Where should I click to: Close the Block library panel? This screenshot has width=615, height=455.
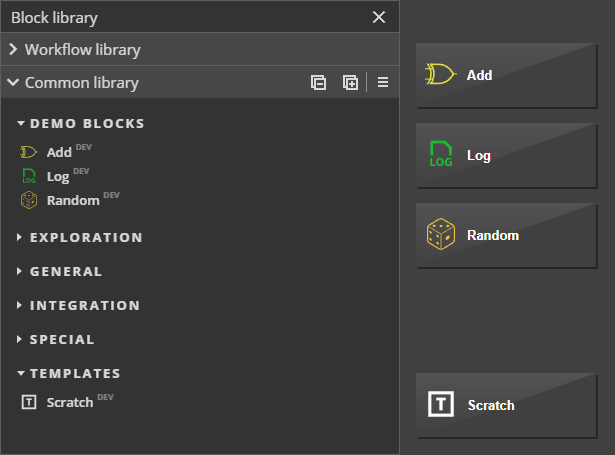click(x=379, y=17)
